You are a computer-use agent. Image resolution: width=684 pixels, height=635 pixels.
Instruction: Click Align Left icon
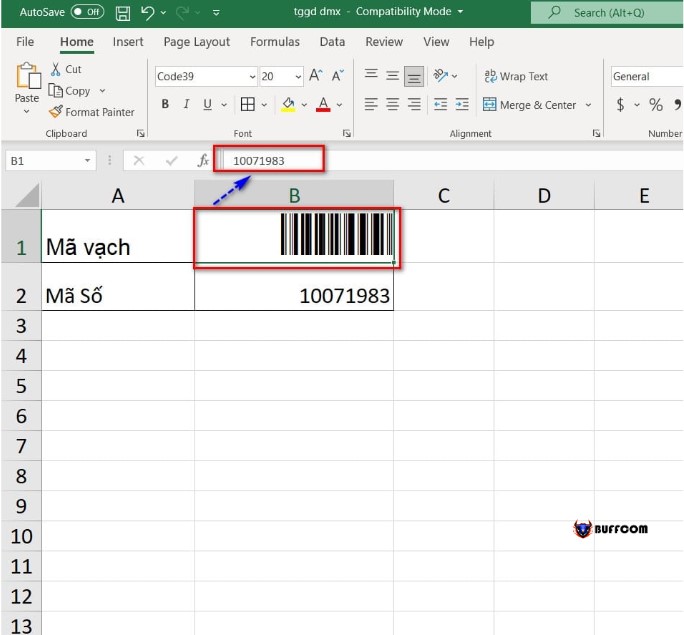point(371,104)
